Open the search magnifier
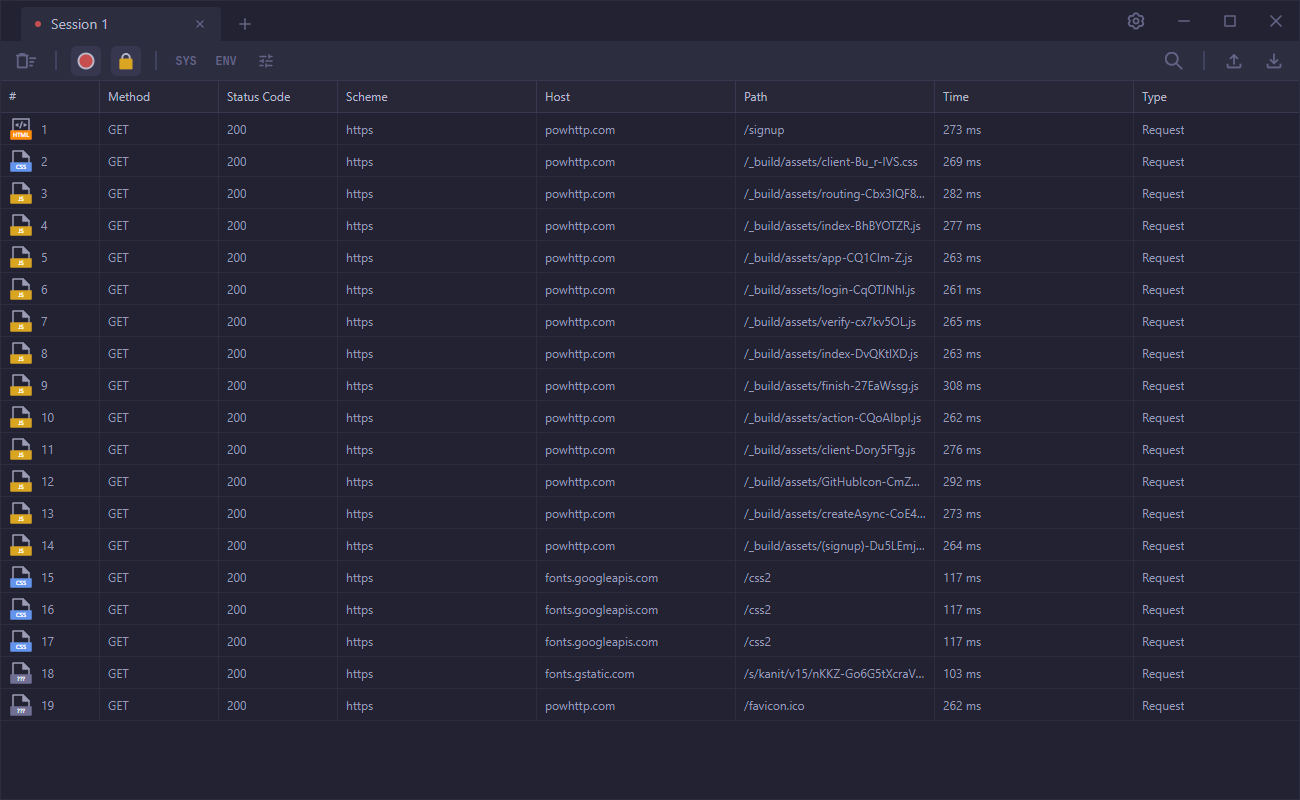Viewport: 1300px width, 800px height. click(x=1174, y=61)
